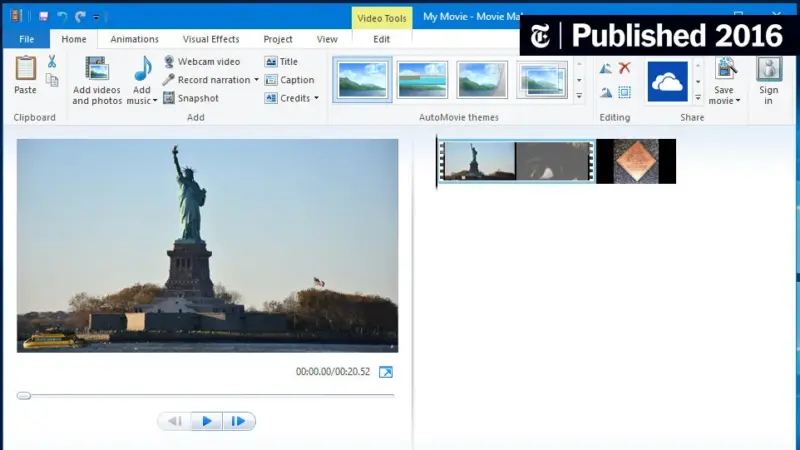Add a Title to the movie
The image size is (800, 450).
pyautogui.click(x=281, y=62)
